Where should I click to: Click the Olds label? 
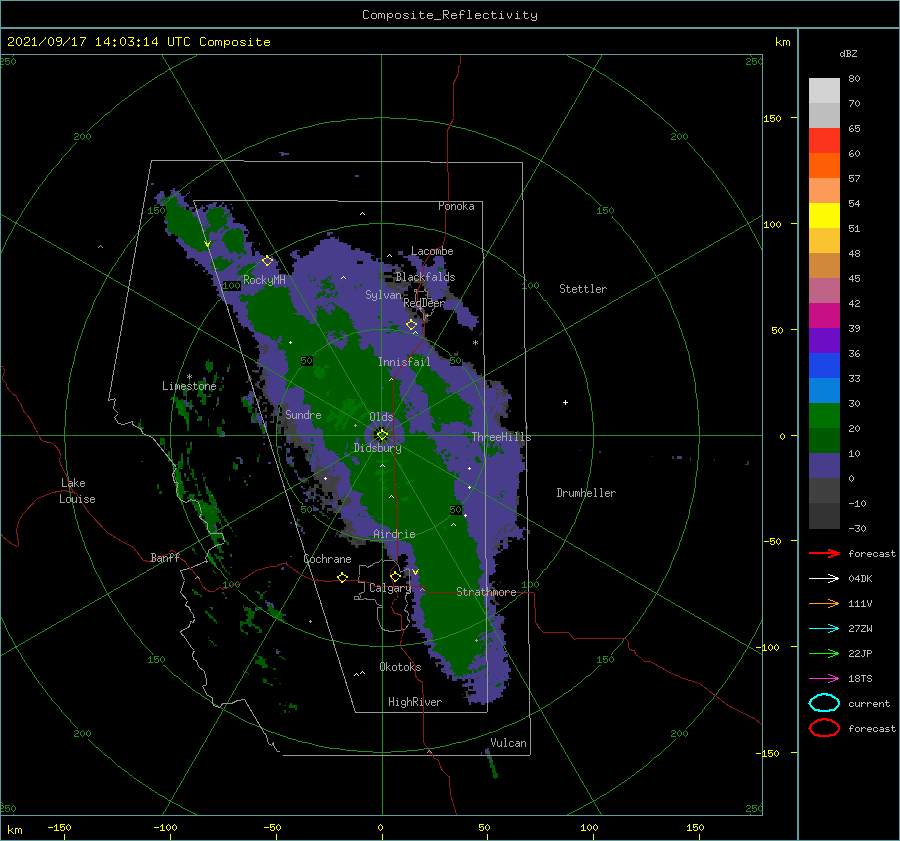[381, 417]
